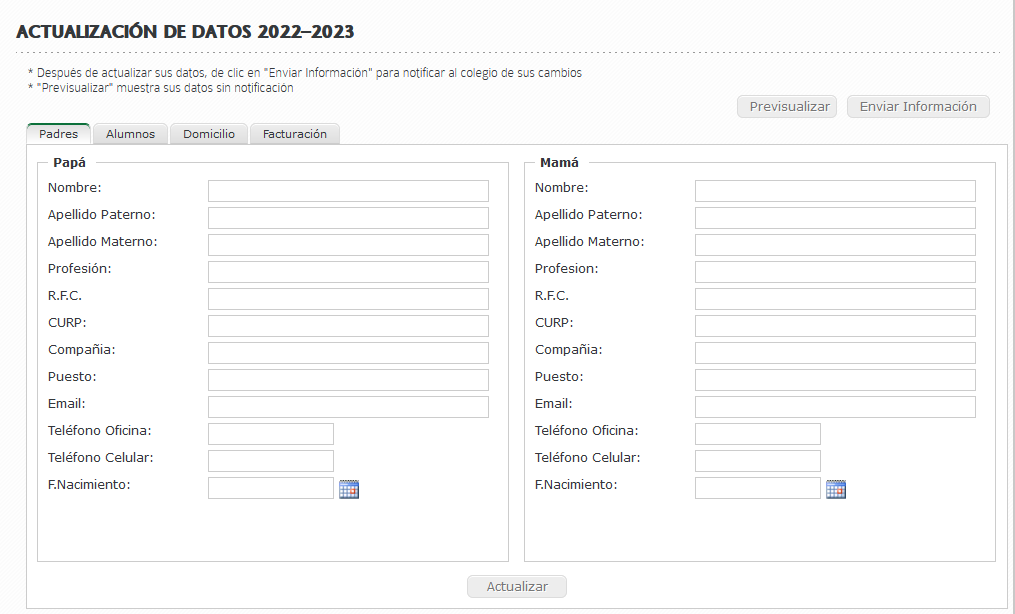Click Papá's Apellido Paterno field

348,218
